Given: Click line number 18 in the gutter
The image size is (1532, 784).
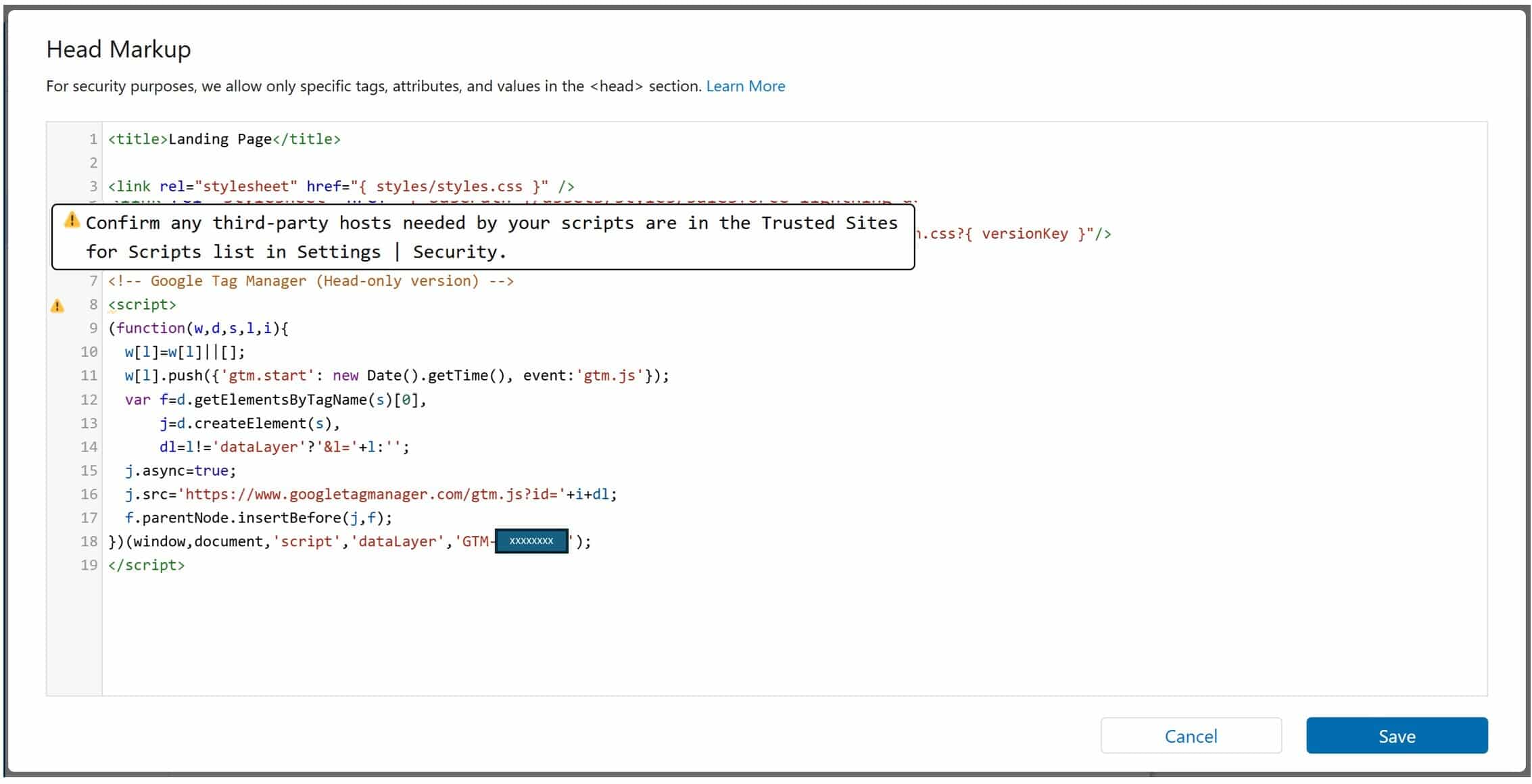Looking at the screenshot, I should [x=89, y=541].
